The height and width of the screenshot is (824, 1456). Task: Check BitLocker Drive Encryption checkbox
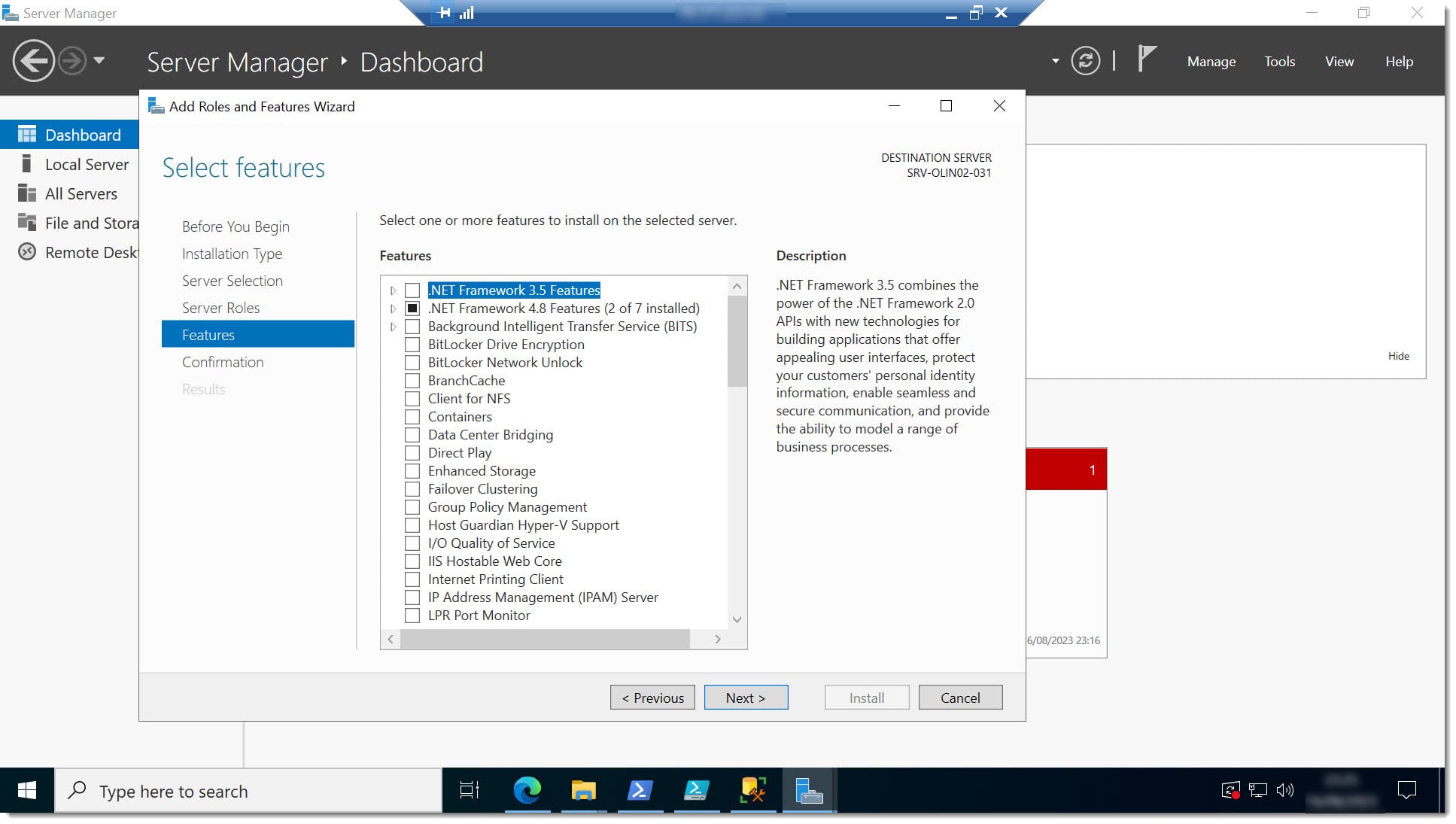[x=412, y=345]
